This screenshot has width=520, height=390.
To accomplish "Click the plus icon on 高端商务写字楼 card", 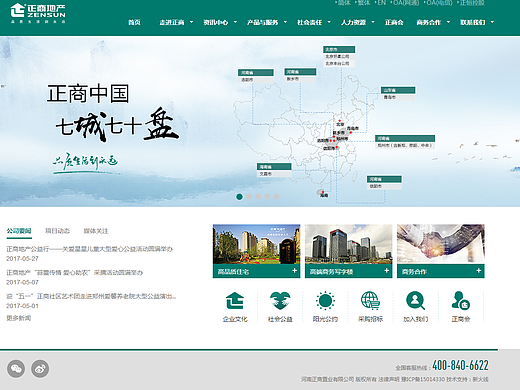I will [x=386, y=271].
